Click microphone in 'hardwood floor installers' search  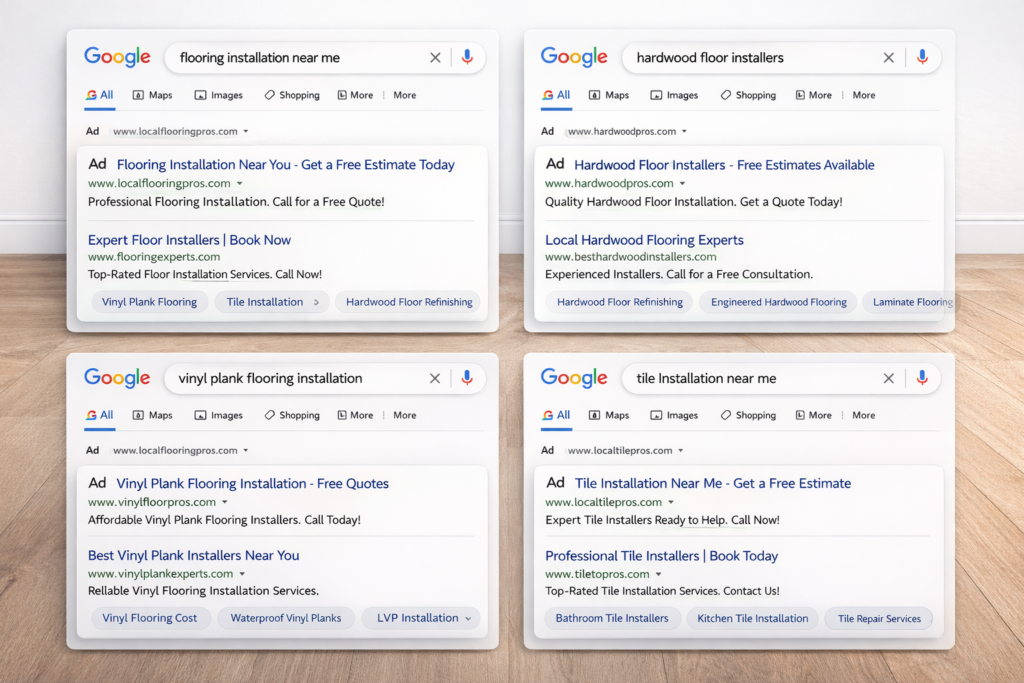pyautogui.click(x=922, y=57)
